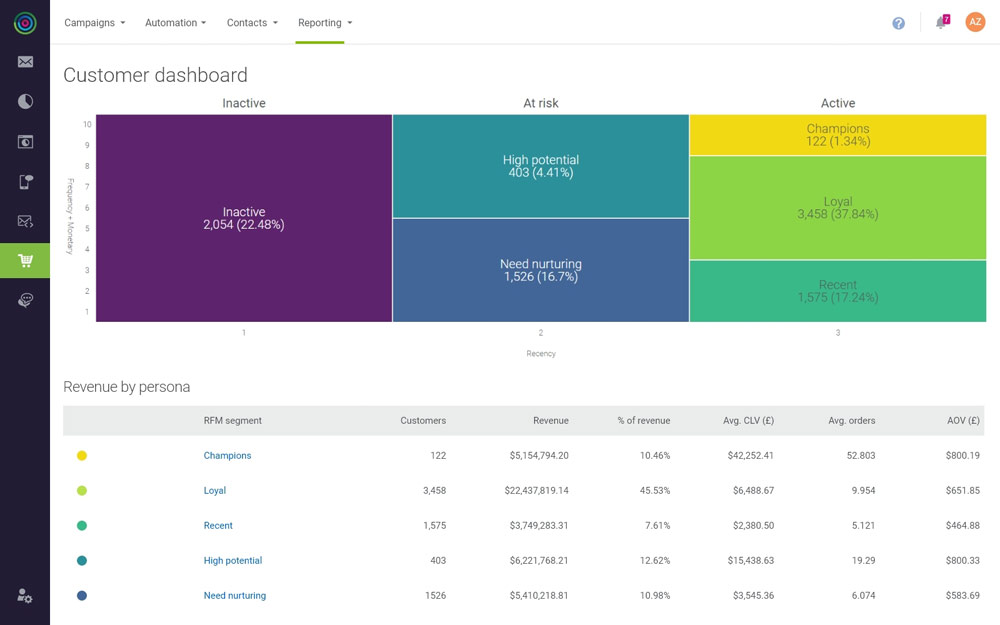Click the help question mark icon
This screenshot has width=1000, height=625.
tap(898, 23)
